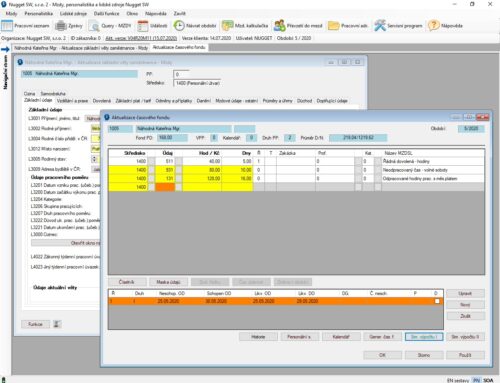The image size is (500, 383).
Task: Click the Zprávy printer icon
Action: 61,26
